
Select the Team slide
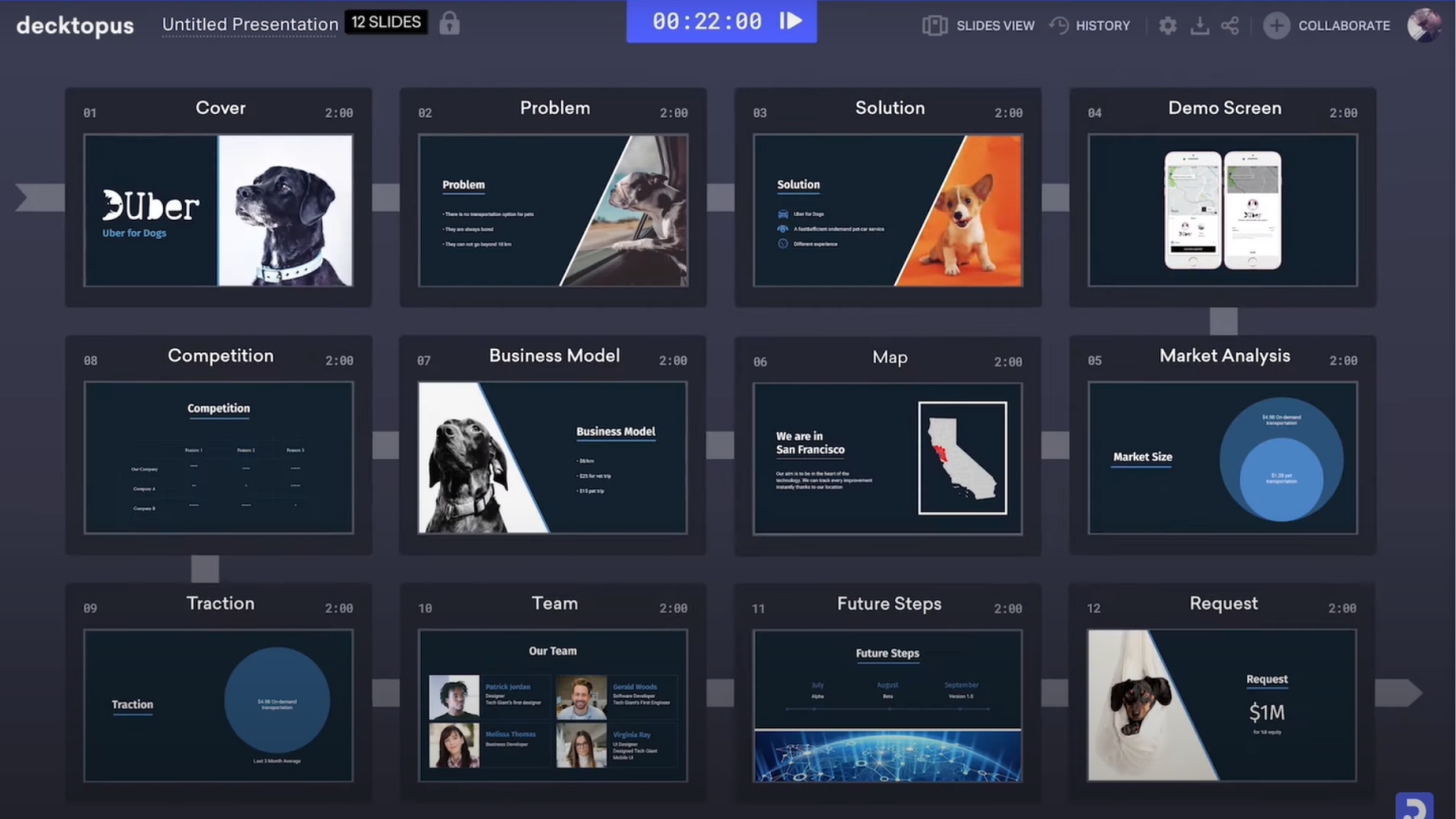553,705
